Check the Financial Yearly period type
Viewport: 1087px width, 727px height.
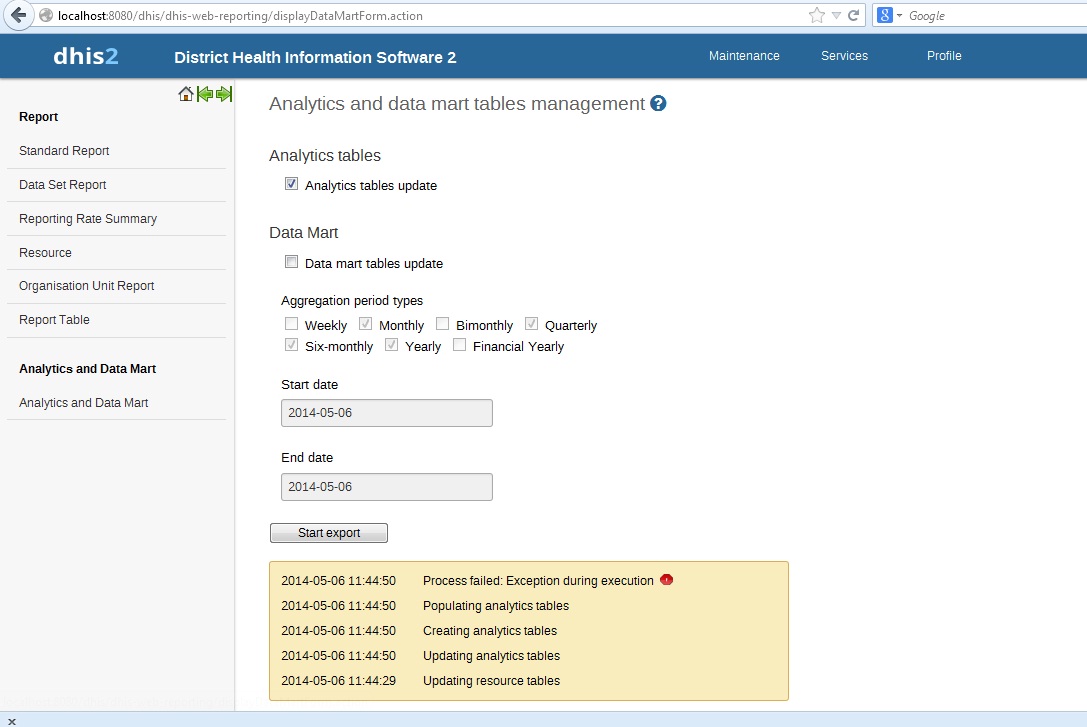point(459,344)
